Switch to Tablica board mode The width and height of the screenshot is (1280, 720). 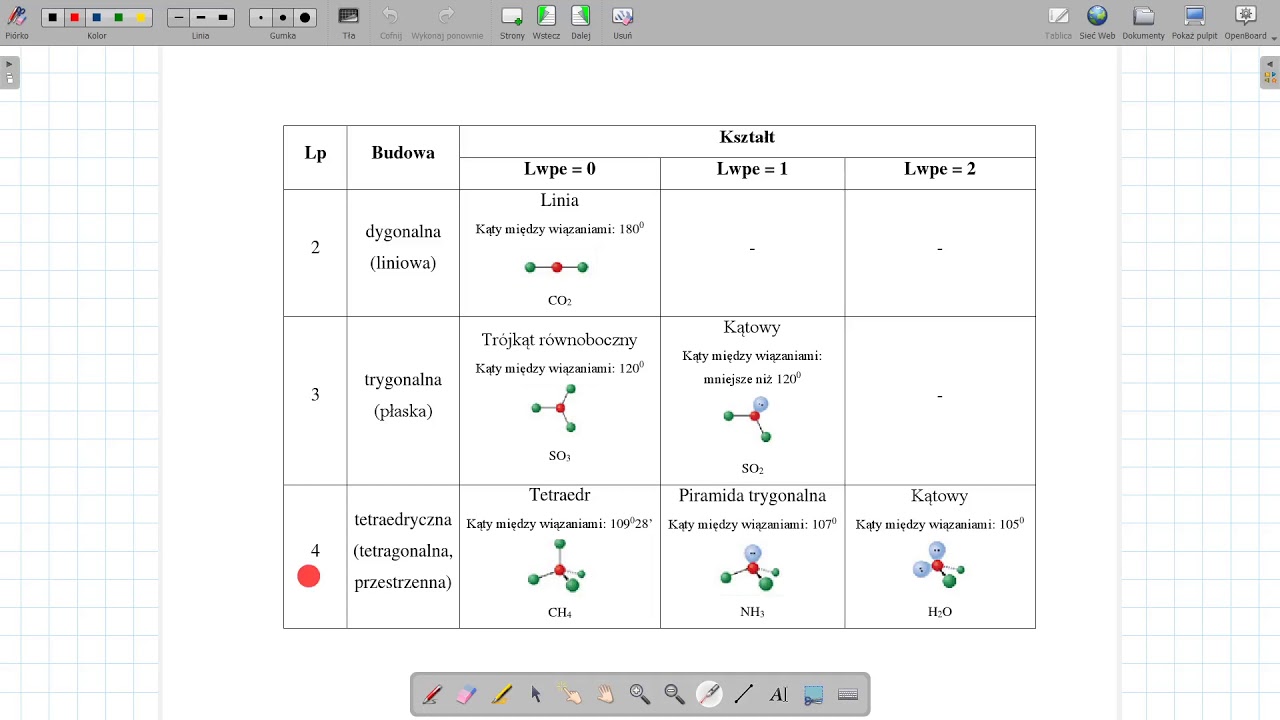[x=1058, y=22]
